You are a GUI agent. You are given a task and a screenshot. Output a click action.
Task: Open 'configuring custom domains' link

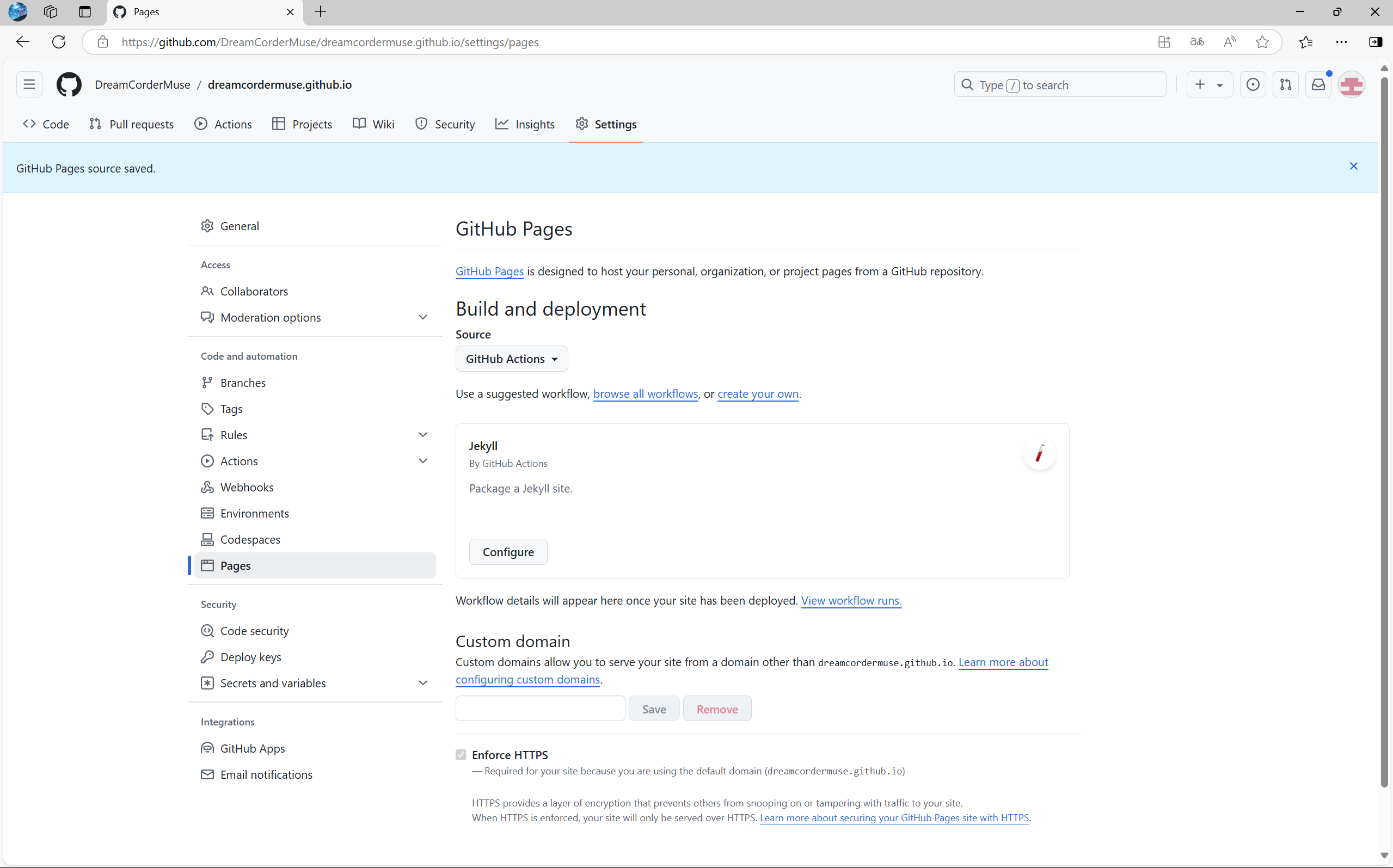(x=527, y=679)
